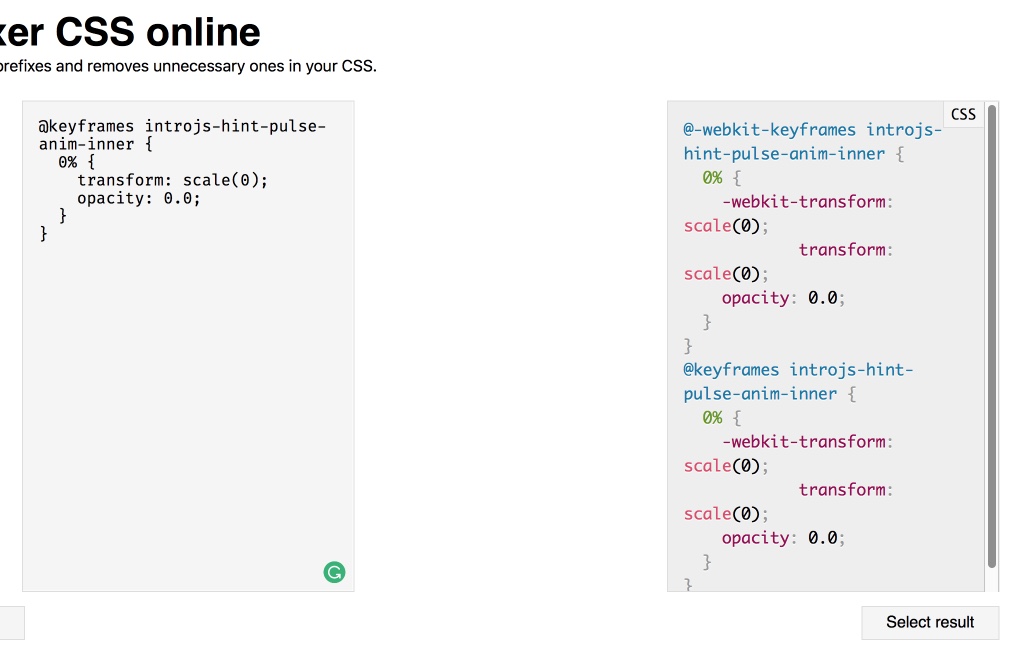Click the 'Autoprefixer CSS online' heading
1016x651 pixels.
(x=130, y=31)
